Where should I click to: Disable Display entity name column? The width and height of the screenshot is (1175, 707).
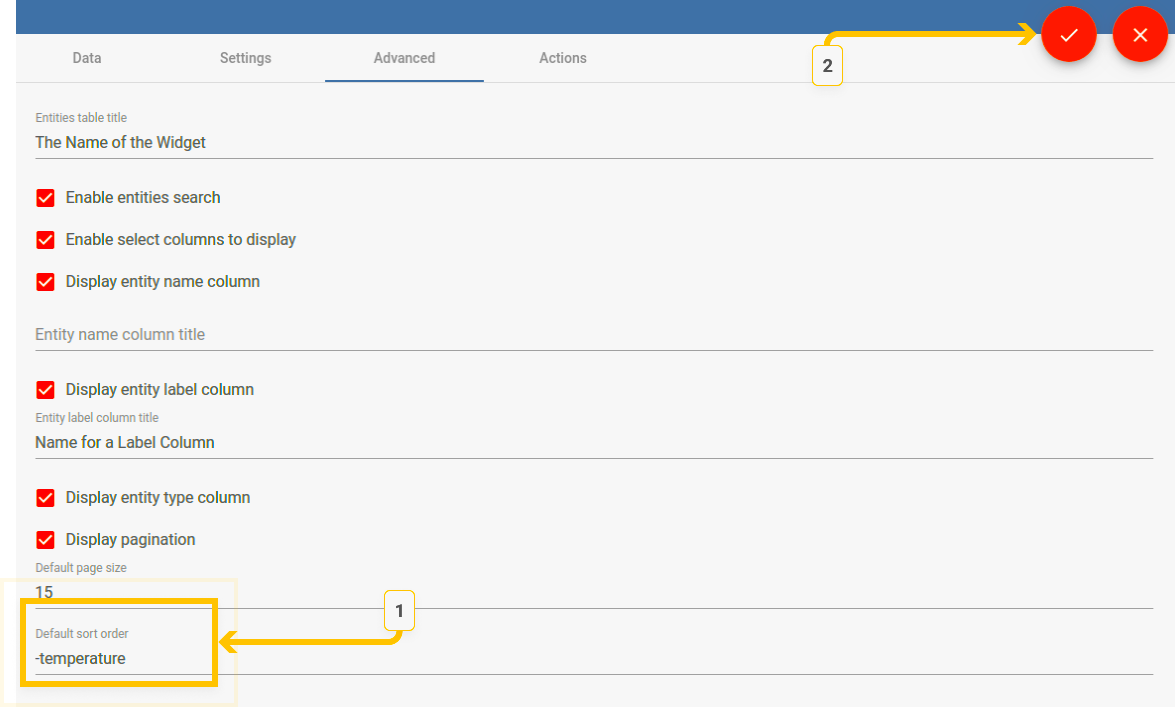coord(46,282)
